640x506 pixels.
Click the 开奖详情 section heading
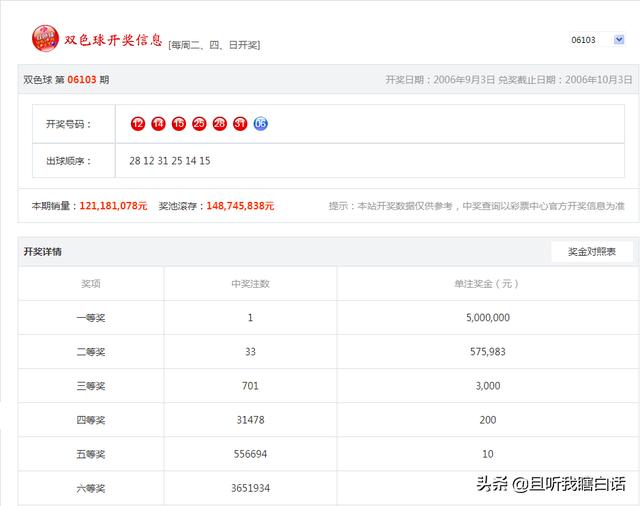tap(42, 252)
